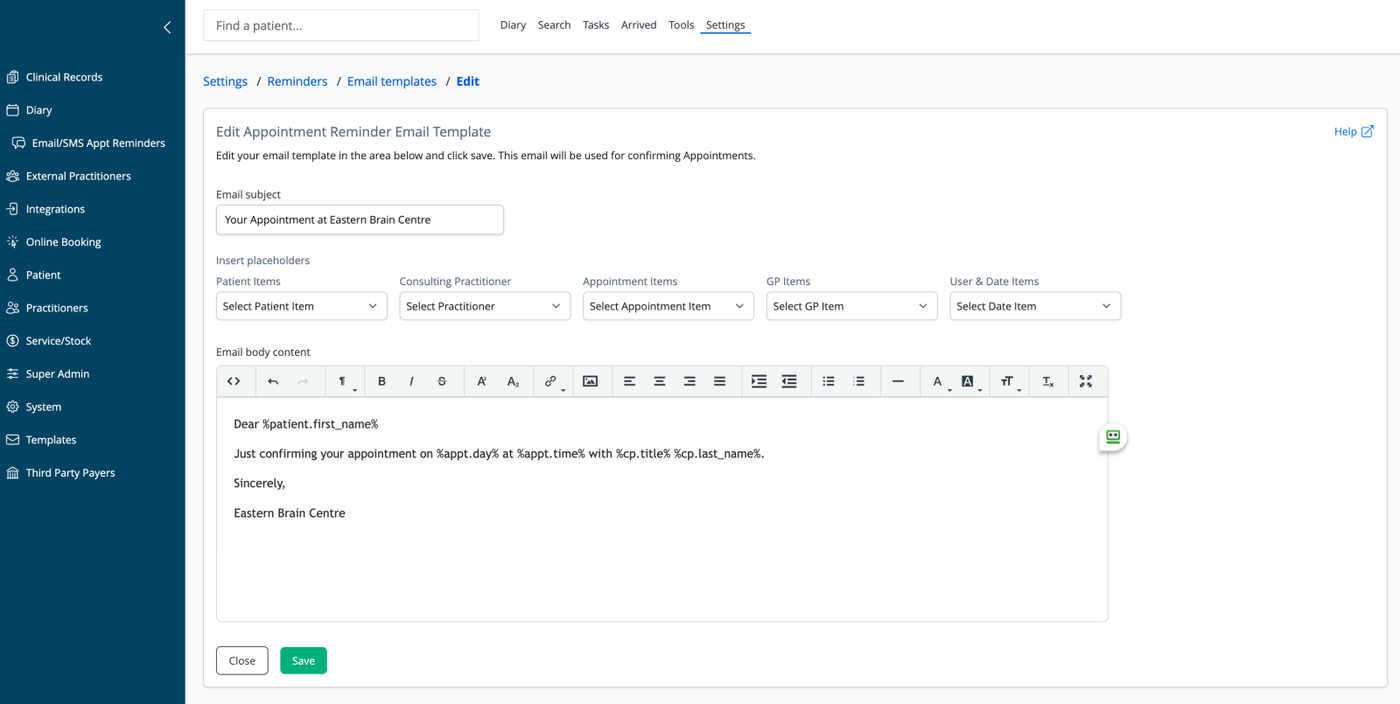Go to Reminders breadcrumb link

[297, 81]
